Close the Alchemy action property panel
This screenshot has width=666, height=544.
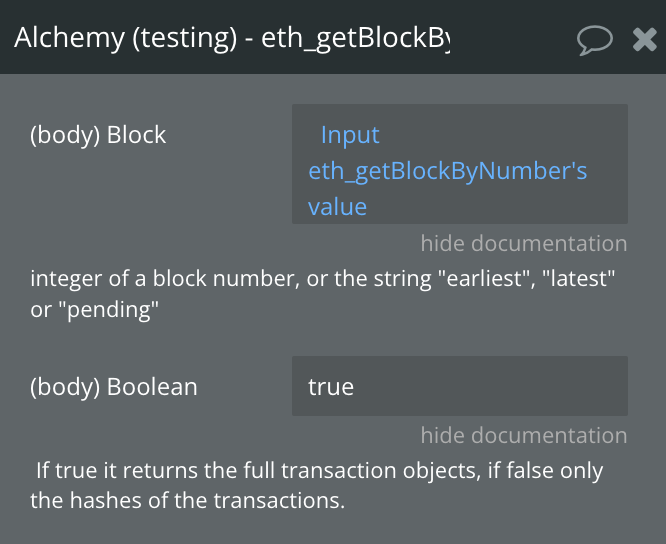point(644,39)
